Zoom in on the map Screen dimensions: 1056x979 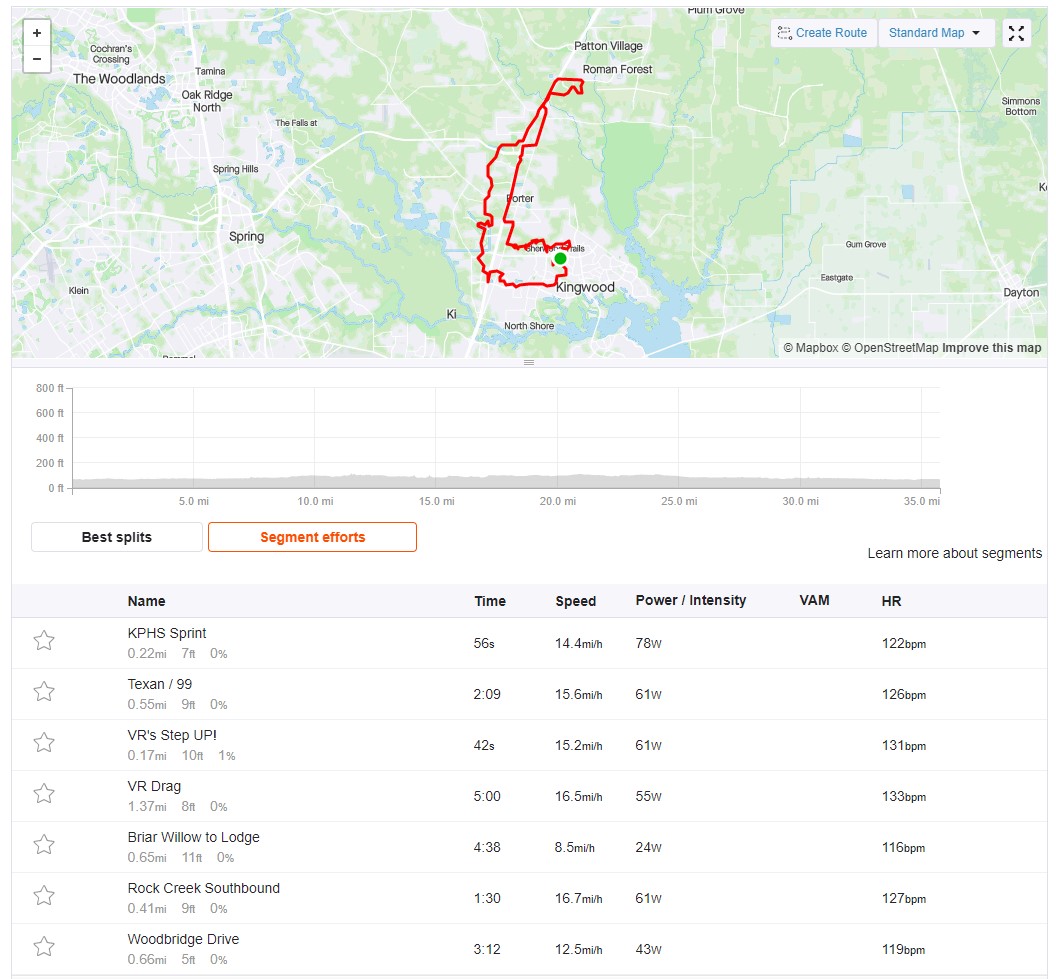[x=37, y=33]
